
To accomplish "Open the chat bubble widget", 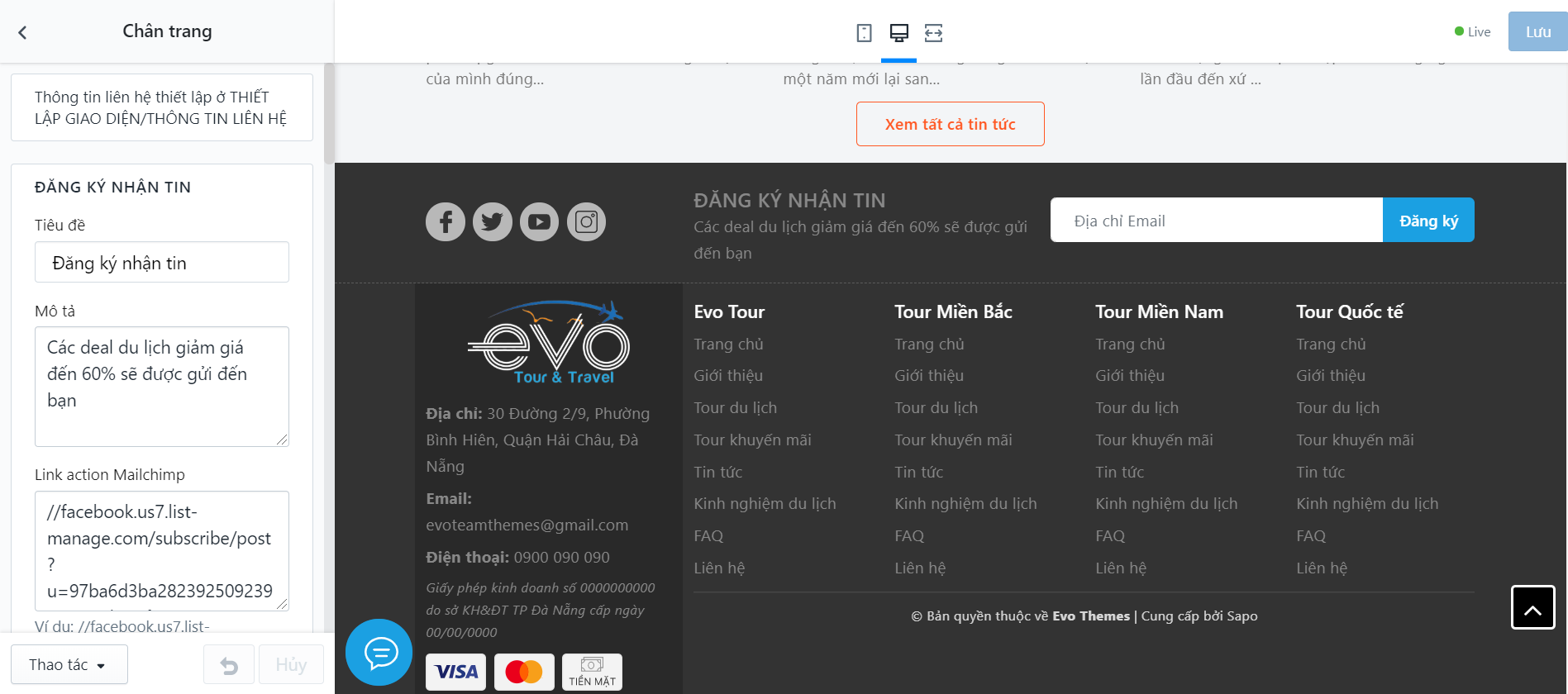I will (x=379, y=653).
